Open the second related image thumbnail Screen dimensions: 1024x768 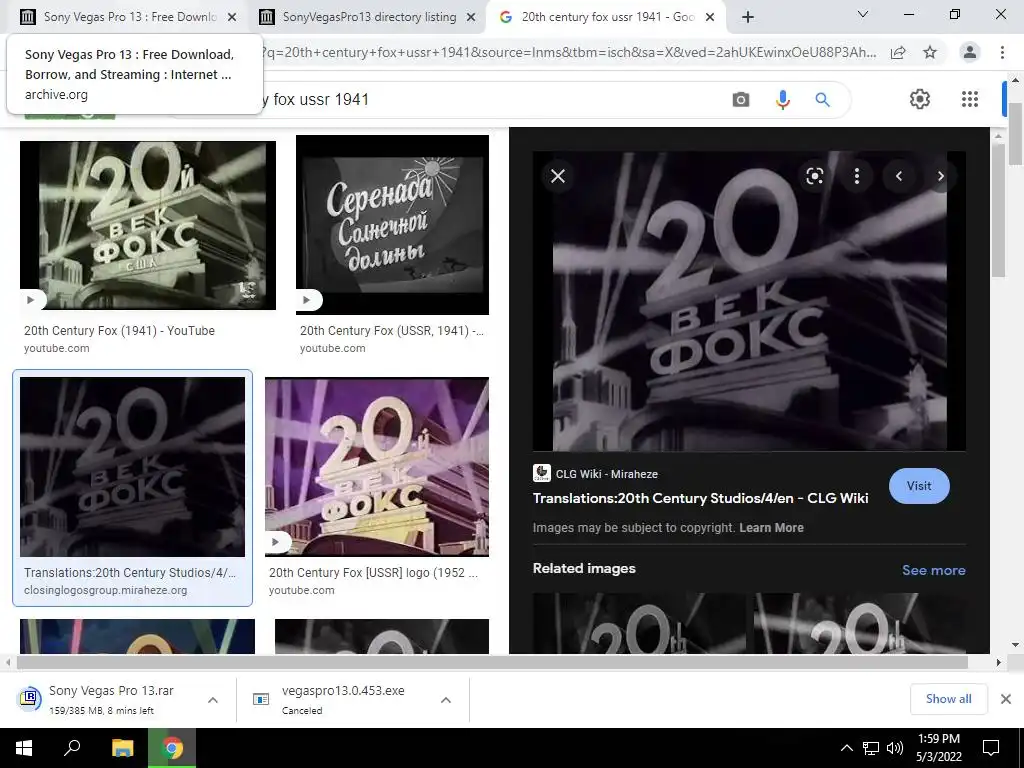point(859,622)
